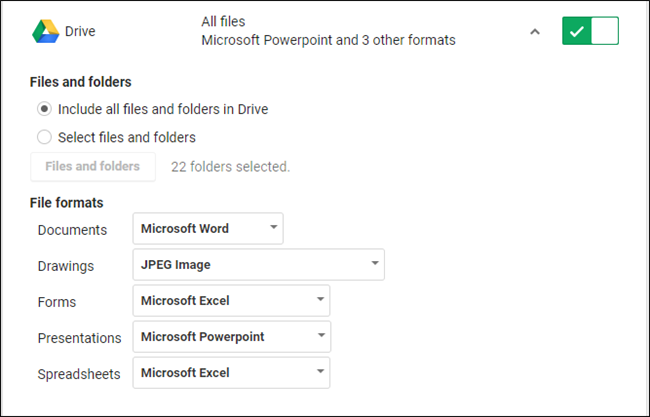Click the Microsoft Powerpoint and 3 other formats text
Screen dimensions: 650x417
coord(328,41)
